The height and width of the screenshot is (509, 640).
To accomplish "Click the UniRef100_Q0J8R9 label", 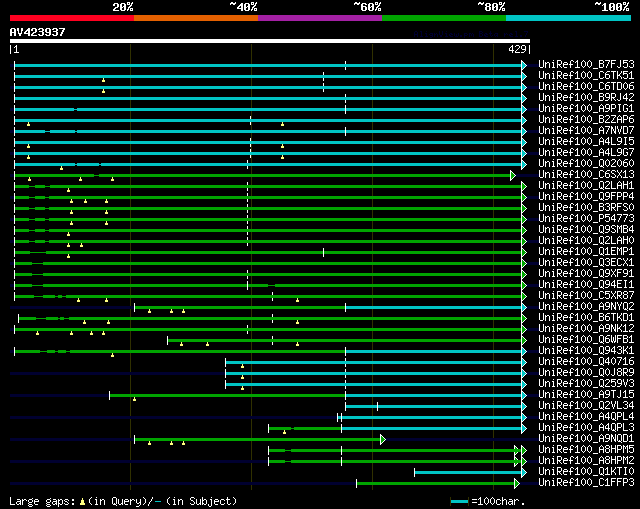I will point(586,373).
